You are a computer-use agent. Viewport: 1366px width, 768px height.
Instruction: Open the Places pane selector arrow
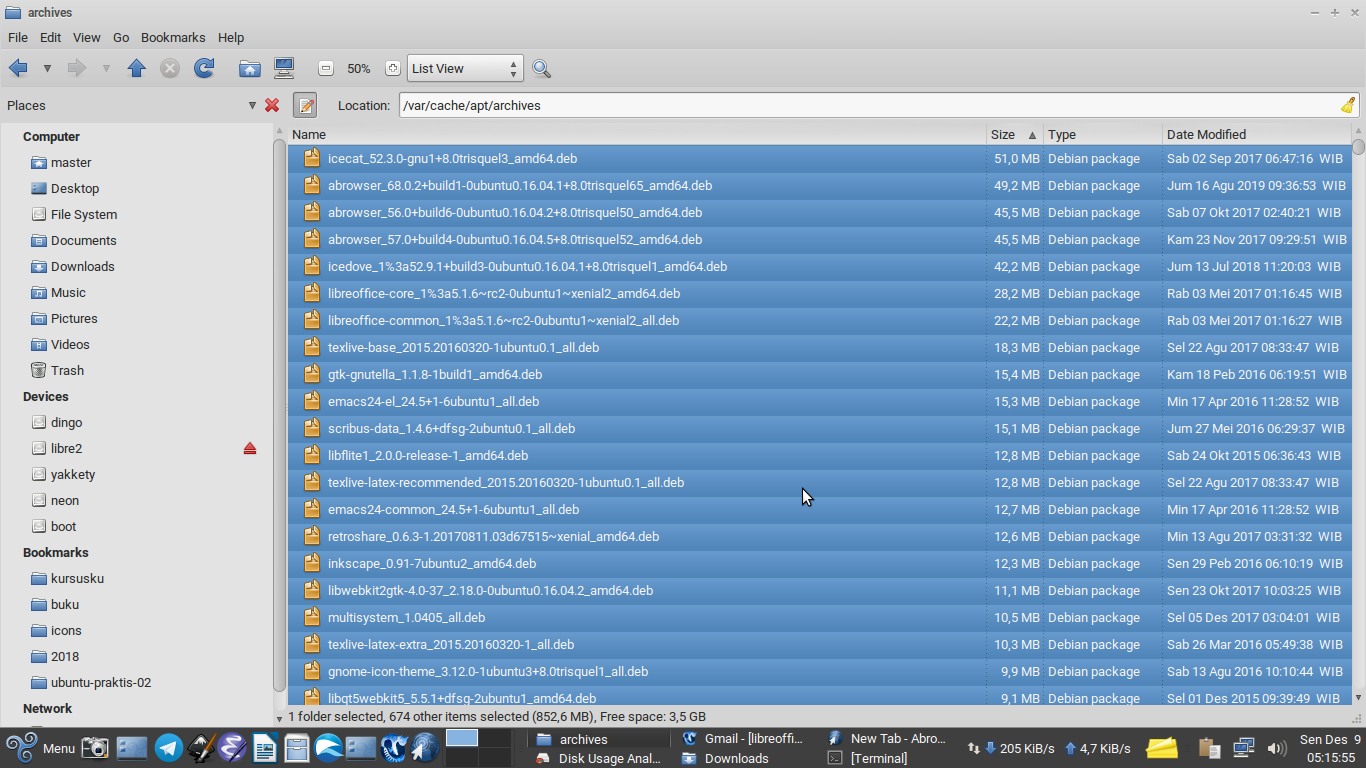tap(253, 105)
